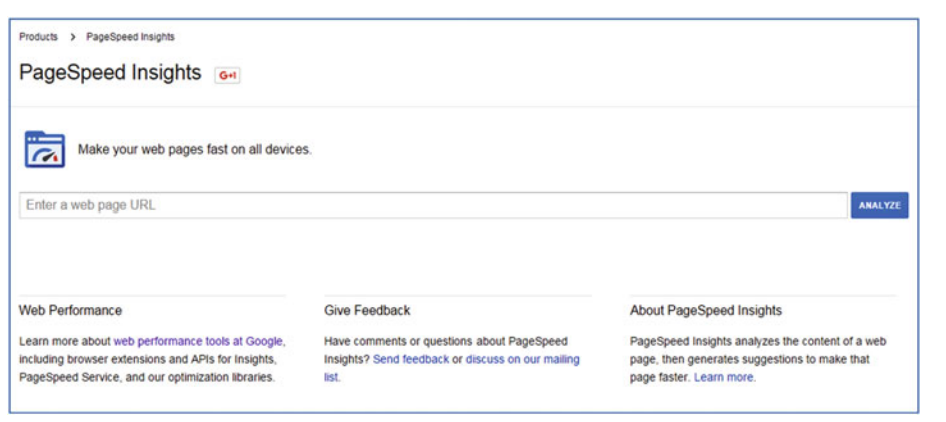The width and height of the screenshot is (946, 422).
Task: Click the blue ANALYZE button
Action: click(x=880, y=205)
